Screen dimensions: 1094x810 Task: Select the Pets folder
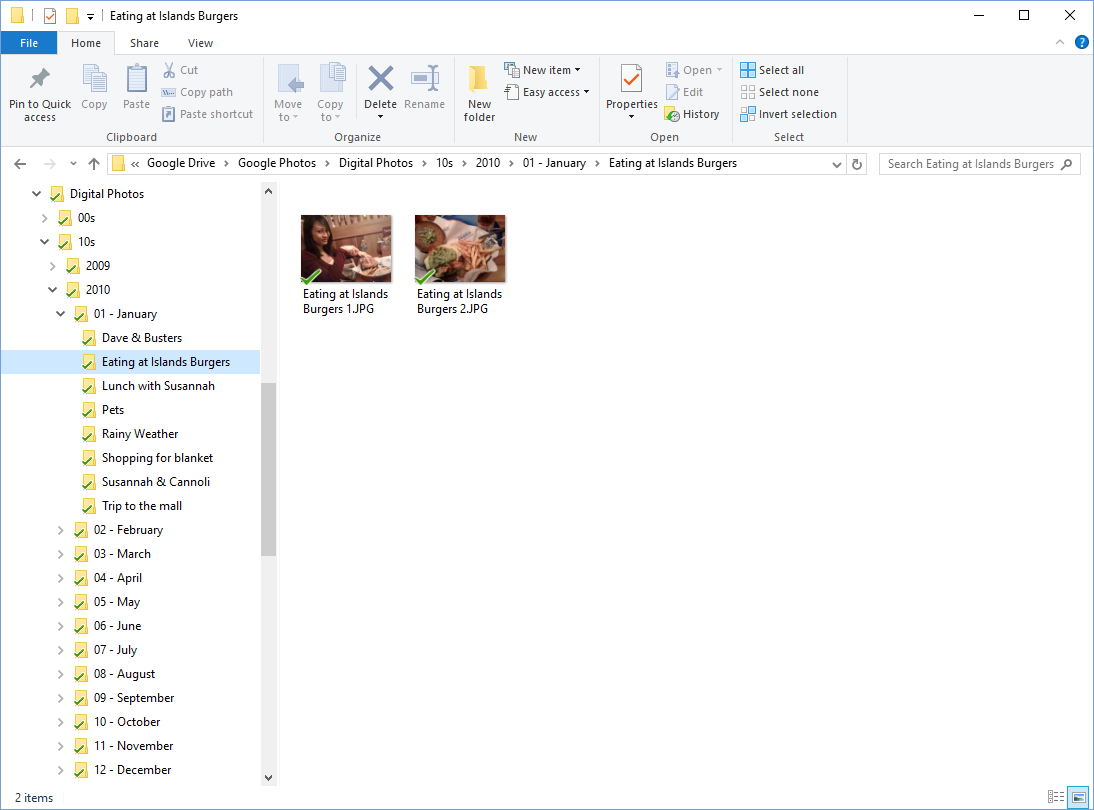(112, 410)
